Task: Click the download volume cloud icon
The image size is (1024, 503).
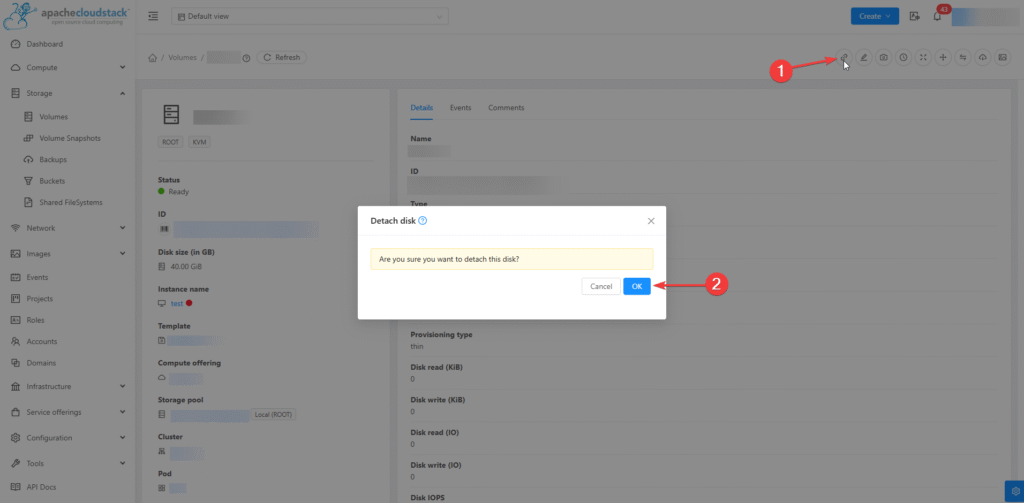Action: (983, 58)
